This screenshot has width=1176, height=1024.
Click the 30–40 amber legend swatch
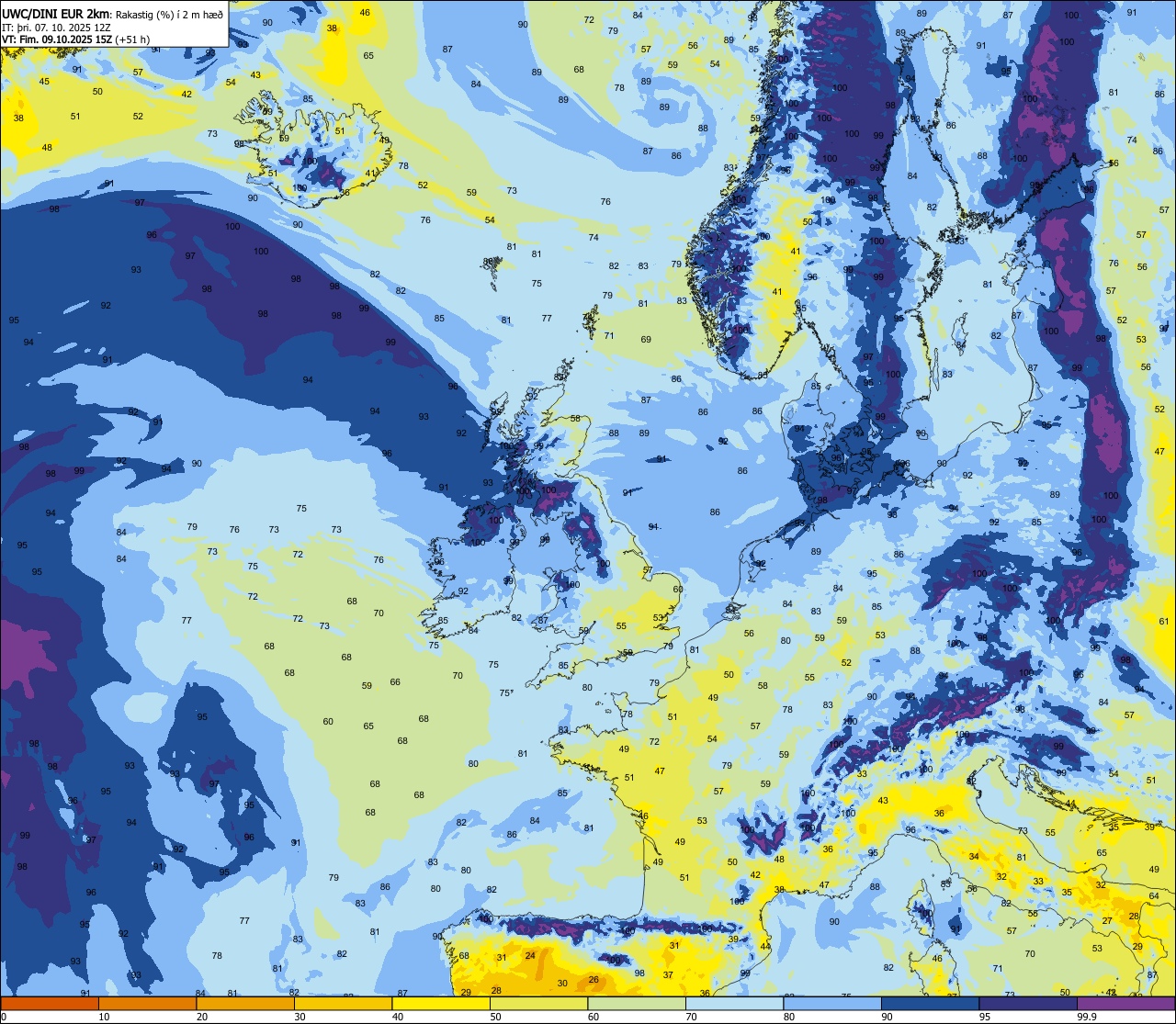click(343, 1004)
